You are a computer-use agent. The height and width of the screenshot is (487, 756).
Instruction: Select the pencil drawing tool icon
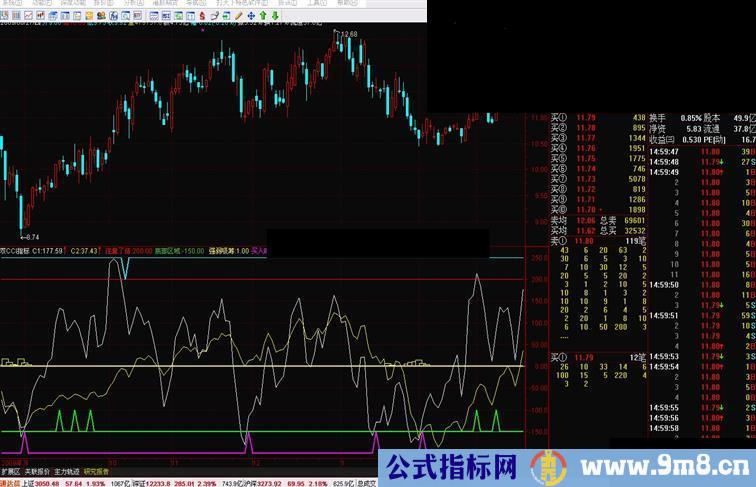click(x=239, y=16)
